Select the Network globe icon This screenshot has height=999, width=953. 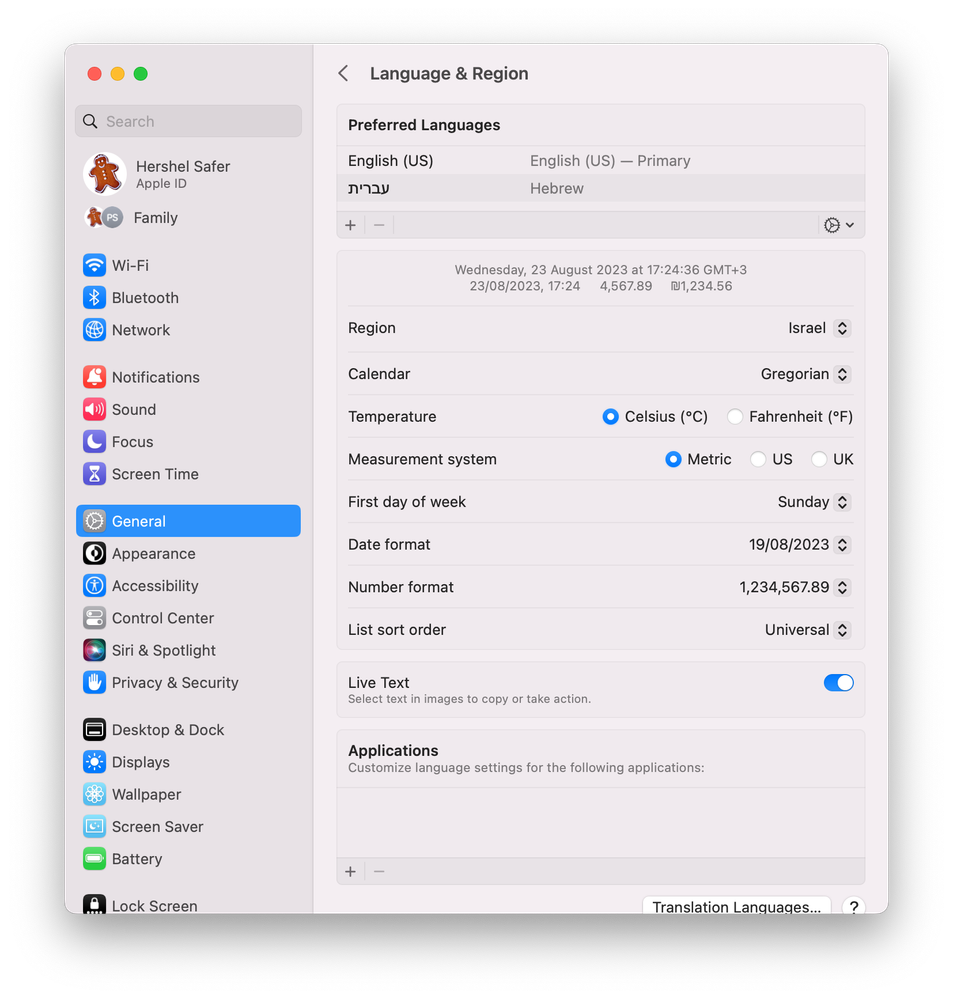pyautogui.click(x=94, y=330)
